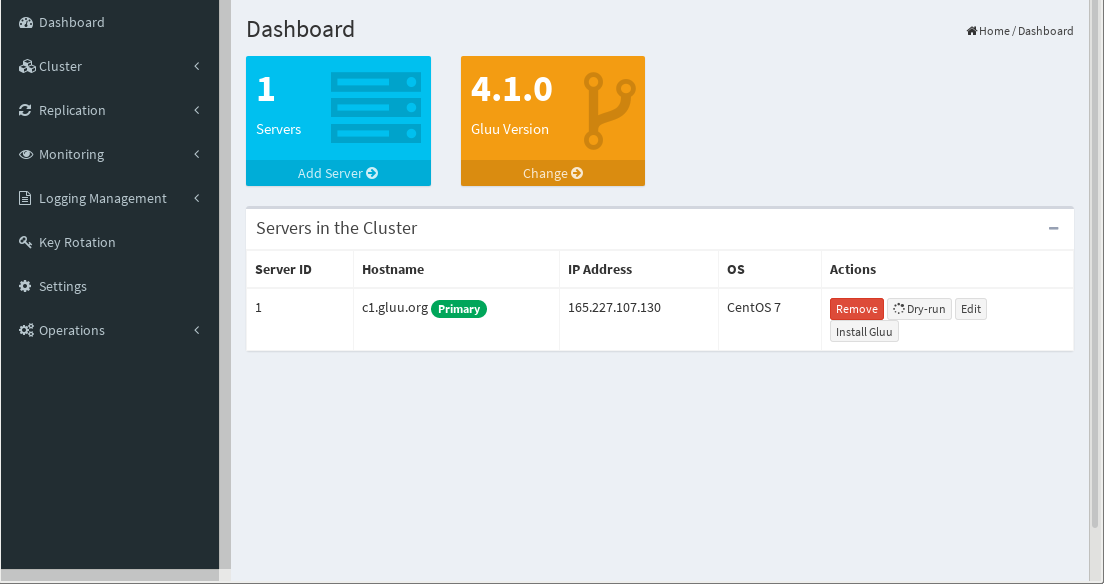Click the green Primary badge
The width and height of the screenshot is (1104, 584).
459,309
